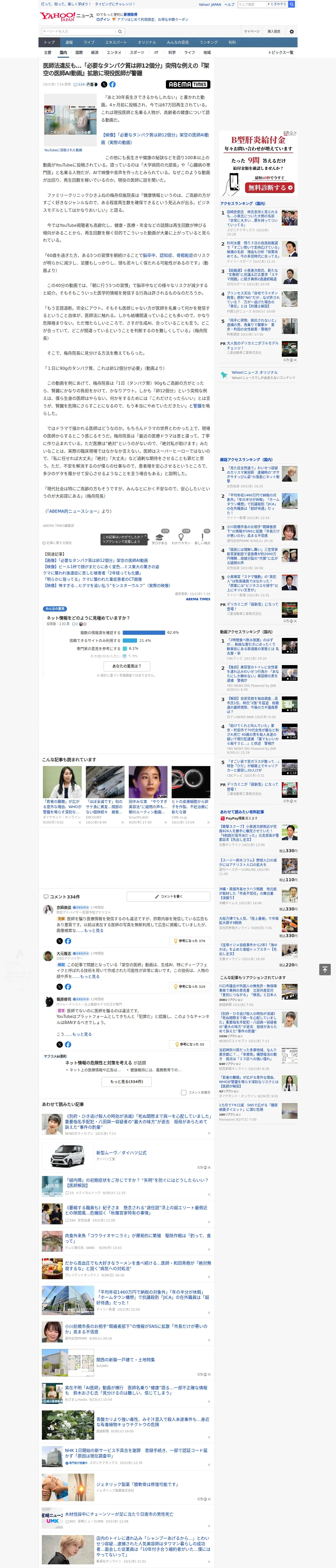Click Facebook icon under 大元隆志 comment
The image size is (336, 1568).
click(68, 987)
